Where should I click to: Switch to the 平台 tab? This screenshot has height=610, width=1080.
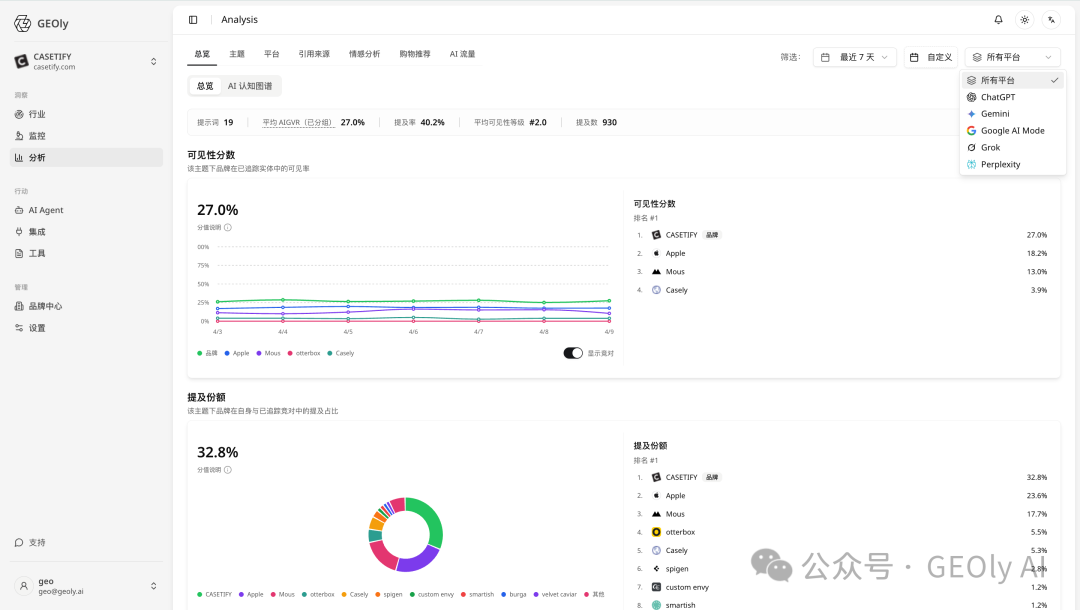tap(271, 54)
